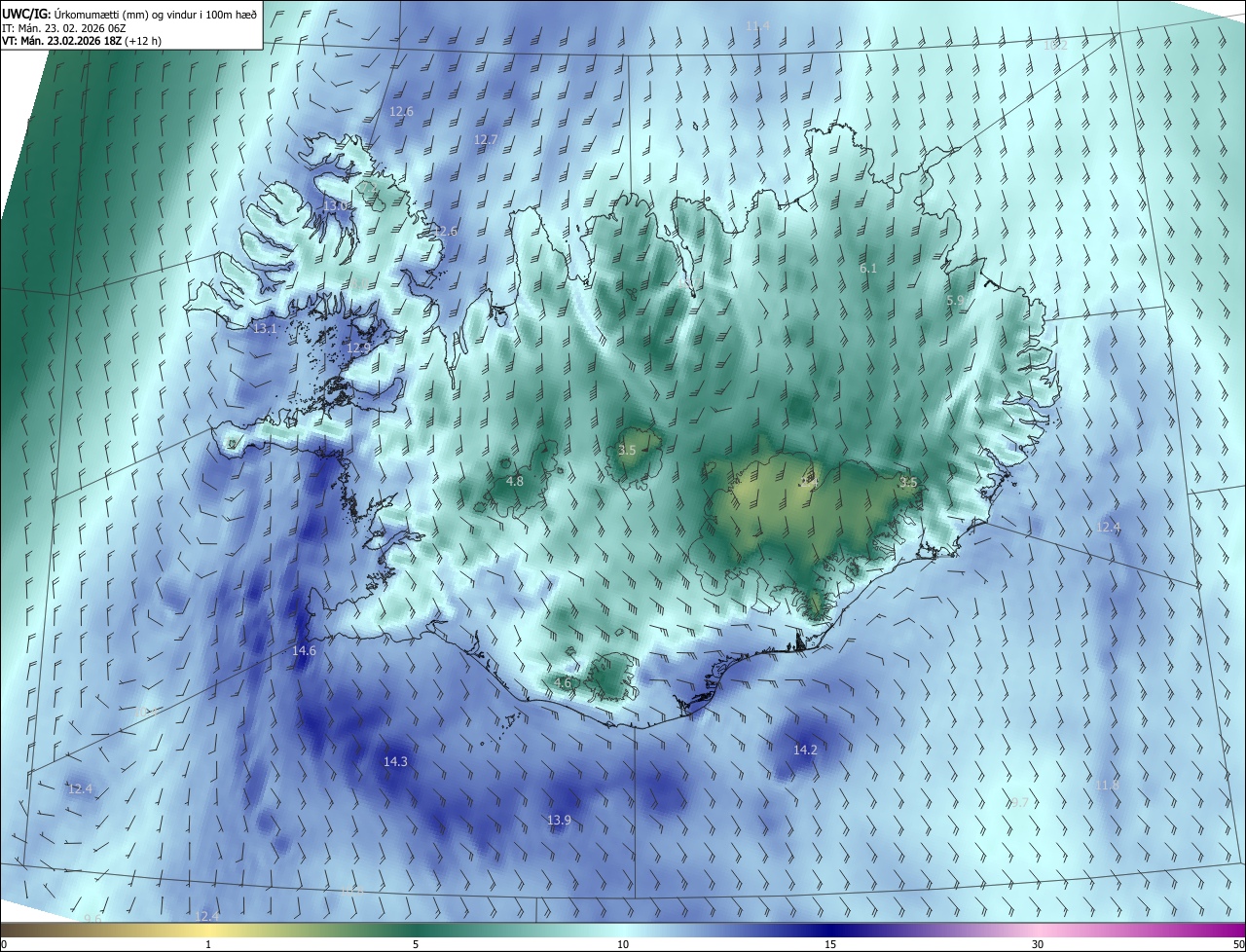Click the 13.1 value label
Screen dimensions: 1246x952
point(265,329)
